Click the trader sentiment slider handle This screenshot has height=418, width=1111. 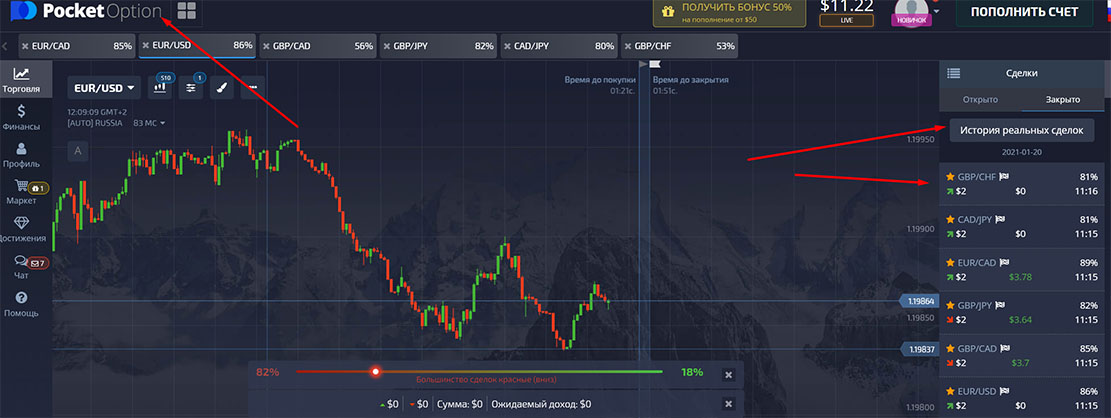pos(376,371)
